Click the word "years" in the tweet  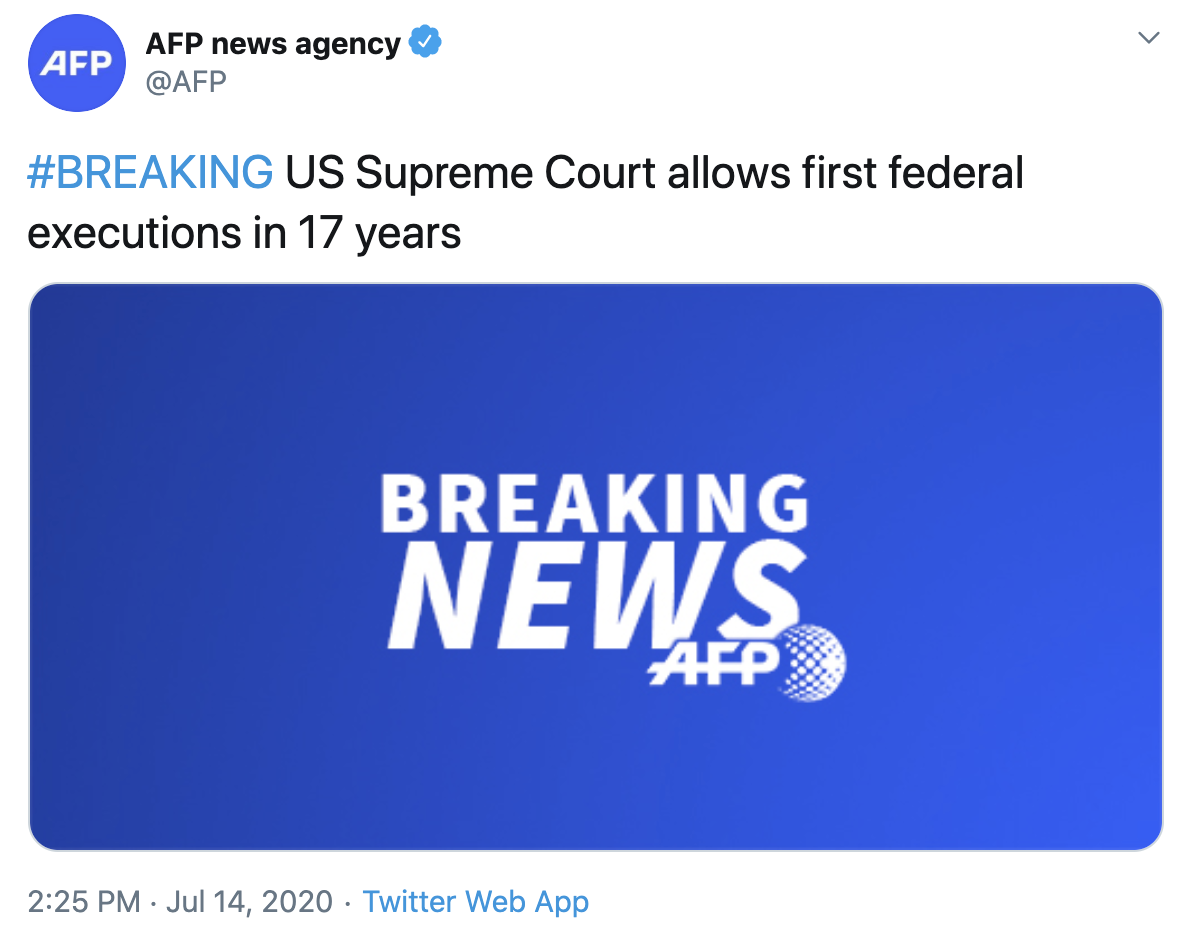409,233
